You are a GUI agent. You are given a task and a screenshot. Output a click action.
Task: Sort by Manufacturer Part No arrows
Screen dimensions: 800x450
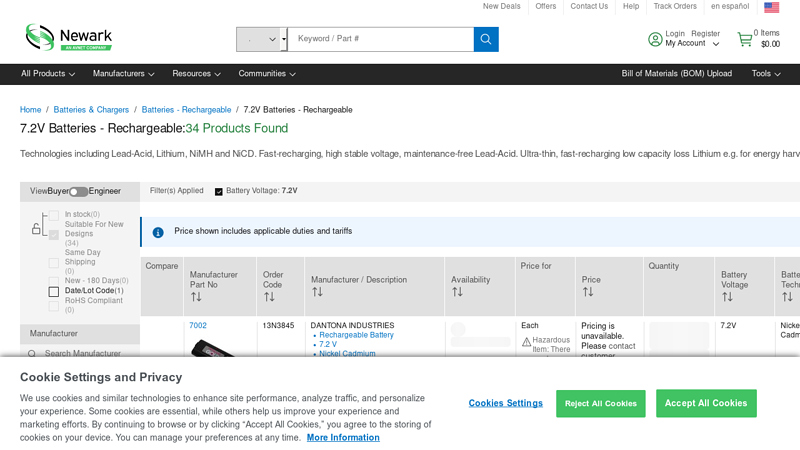coord(196,297)
